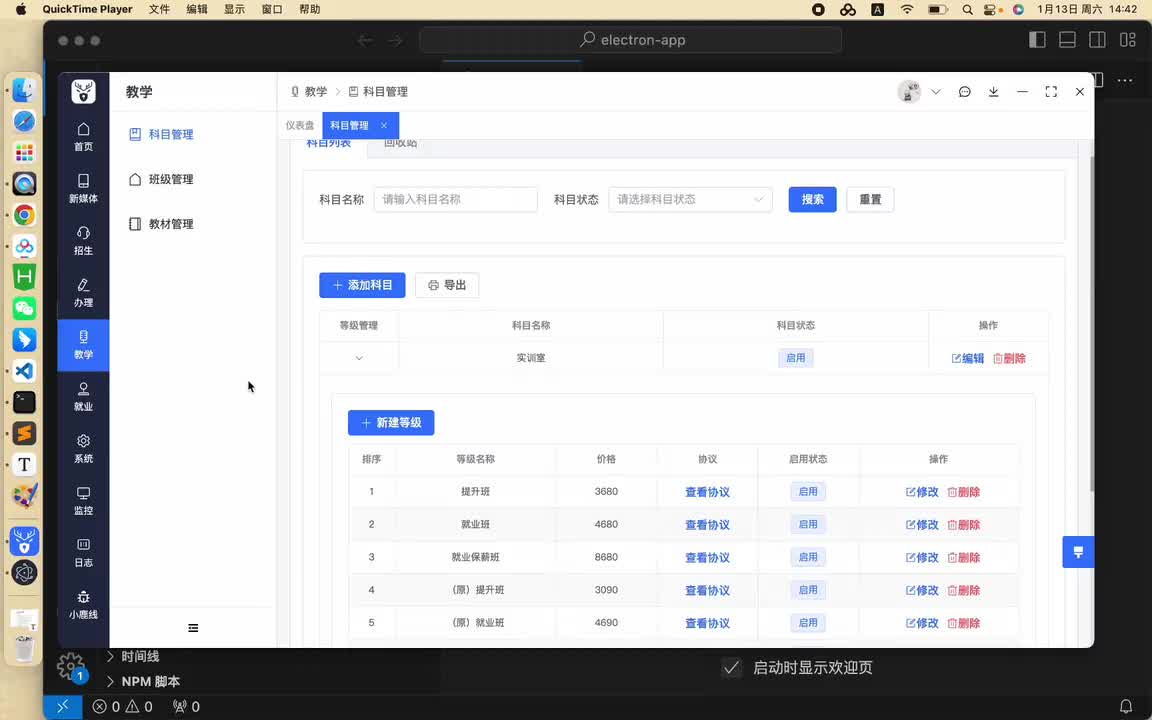Open the 日志 log sidebar section
Screen dimensions: 1152x720
coord(83,552)
